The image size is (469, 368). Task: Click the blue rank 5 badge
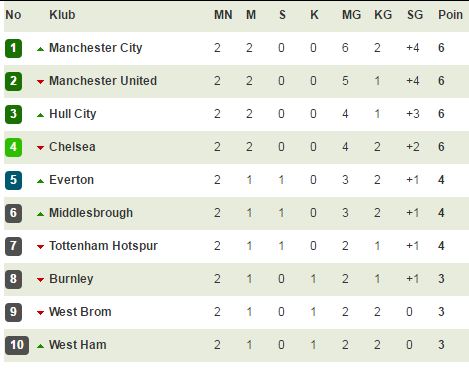click(x=13, y=180)
